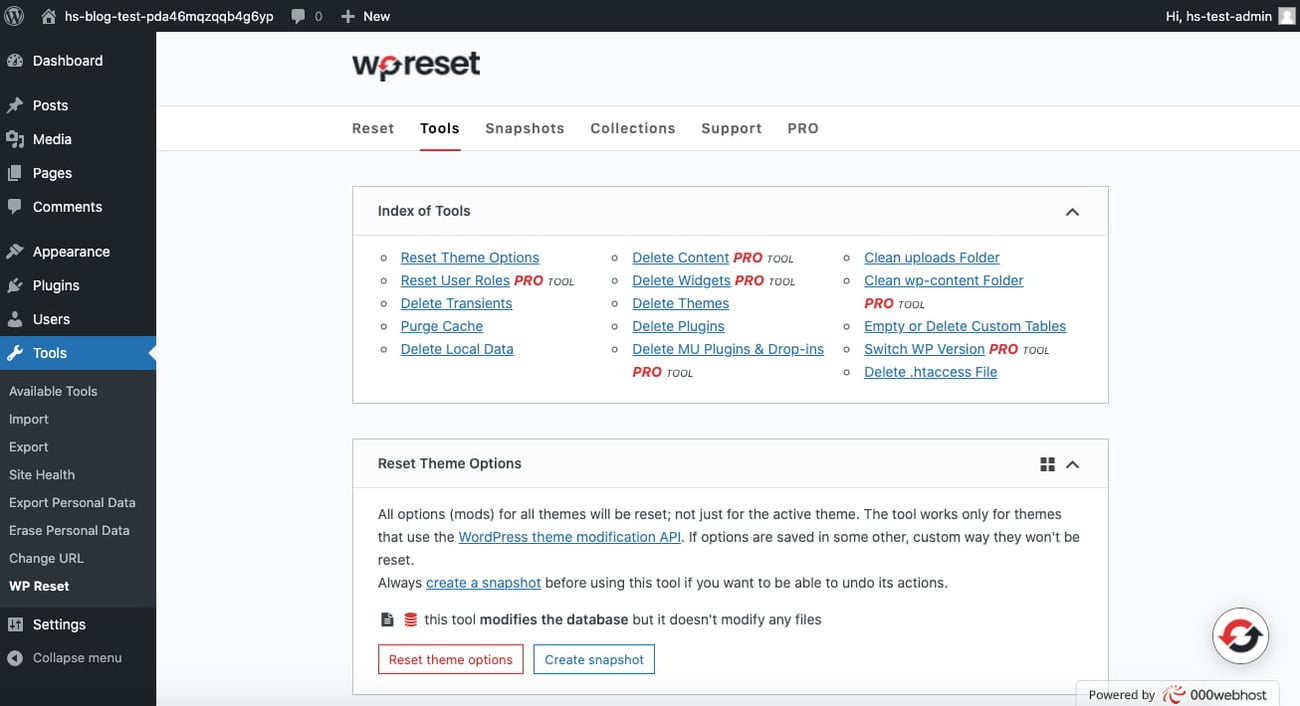Open the grid icon on the Reset Theme Options card
The image size is (1300, 706).
click(x=1047, y=463)
